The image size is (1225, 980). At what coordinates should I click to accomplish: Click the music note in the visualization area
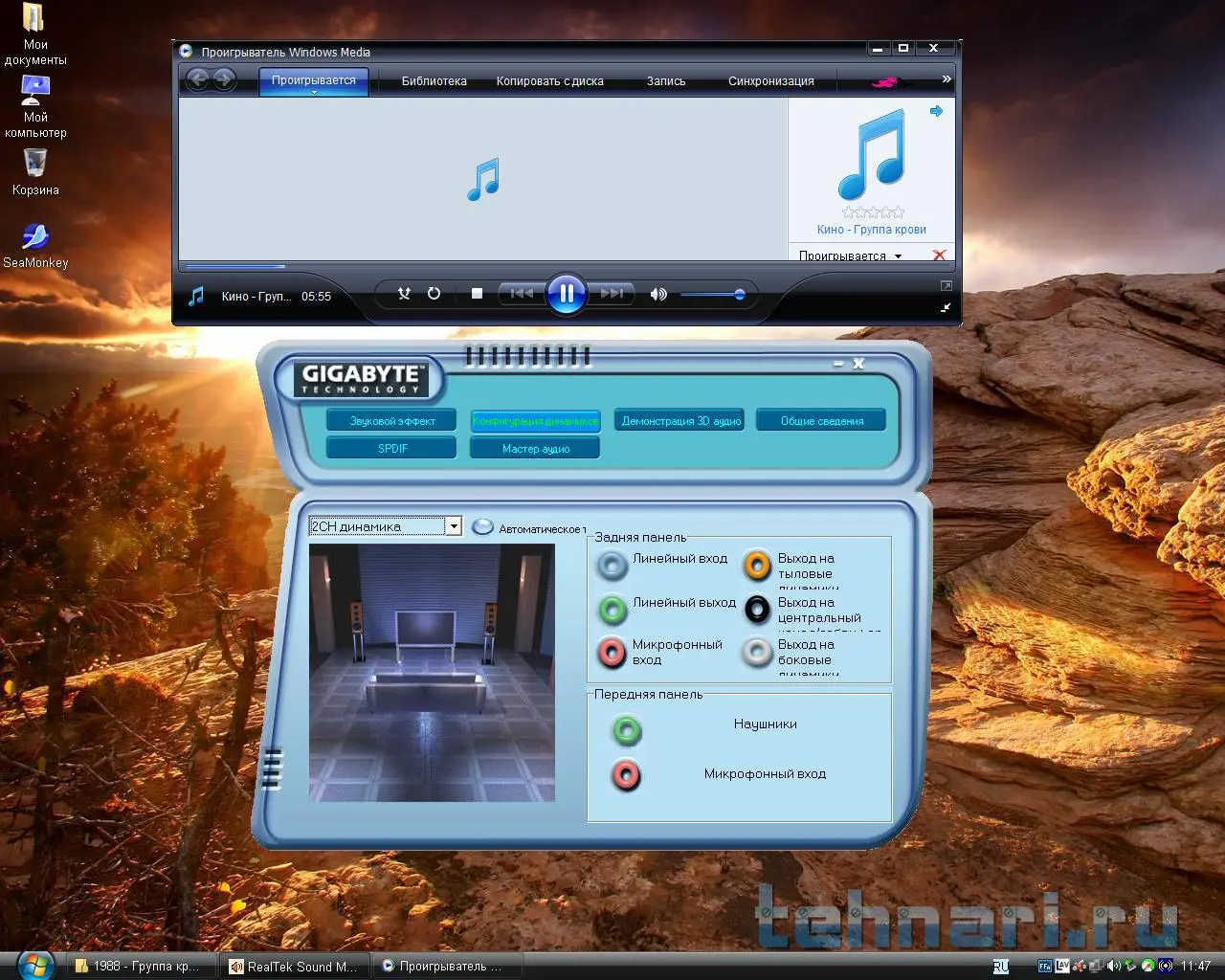click(483, 179)
